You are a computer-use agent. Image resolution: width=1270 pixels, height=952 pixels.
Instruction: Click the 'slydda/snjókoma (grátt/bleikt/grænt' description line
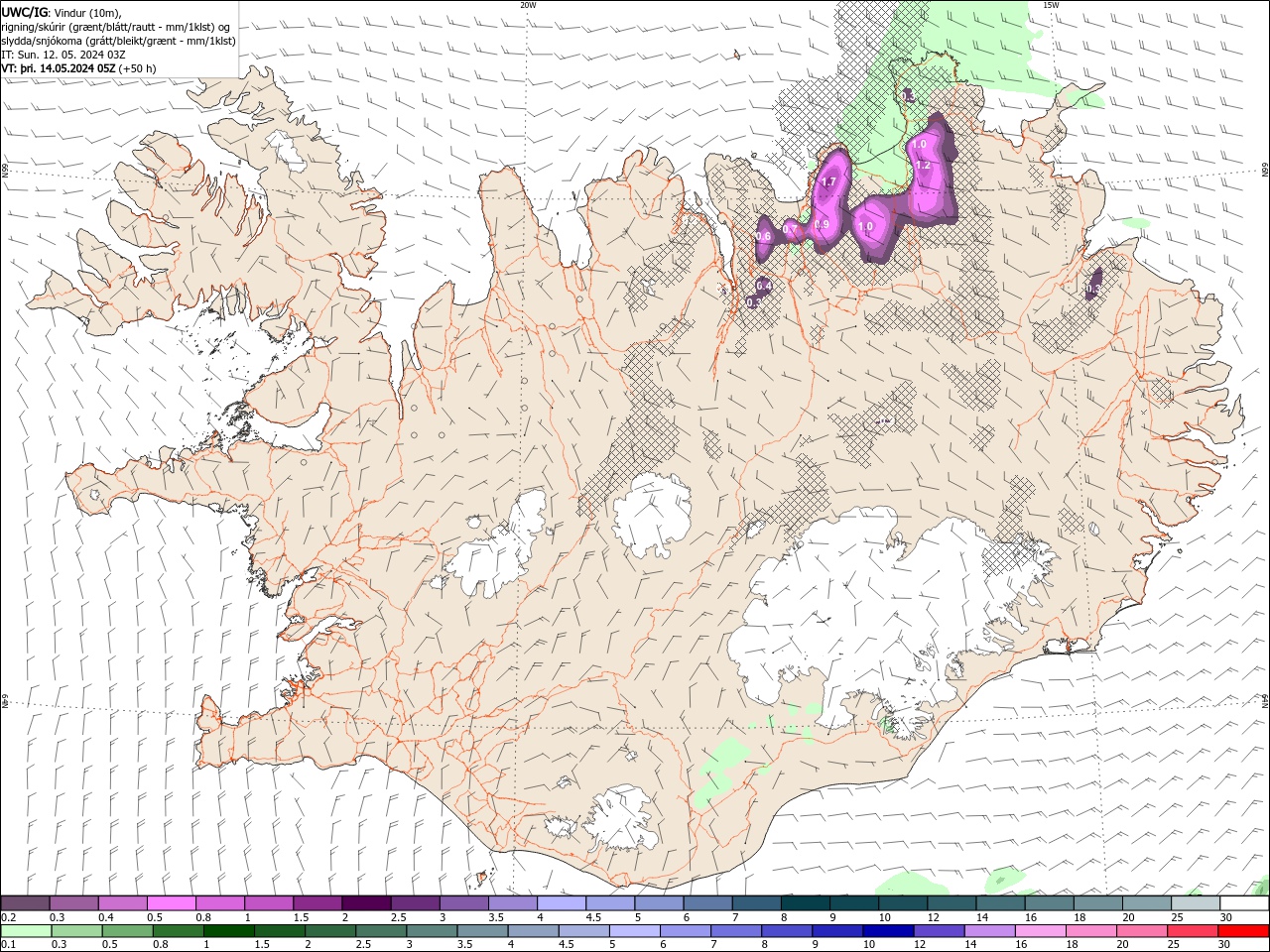(119, 41)
